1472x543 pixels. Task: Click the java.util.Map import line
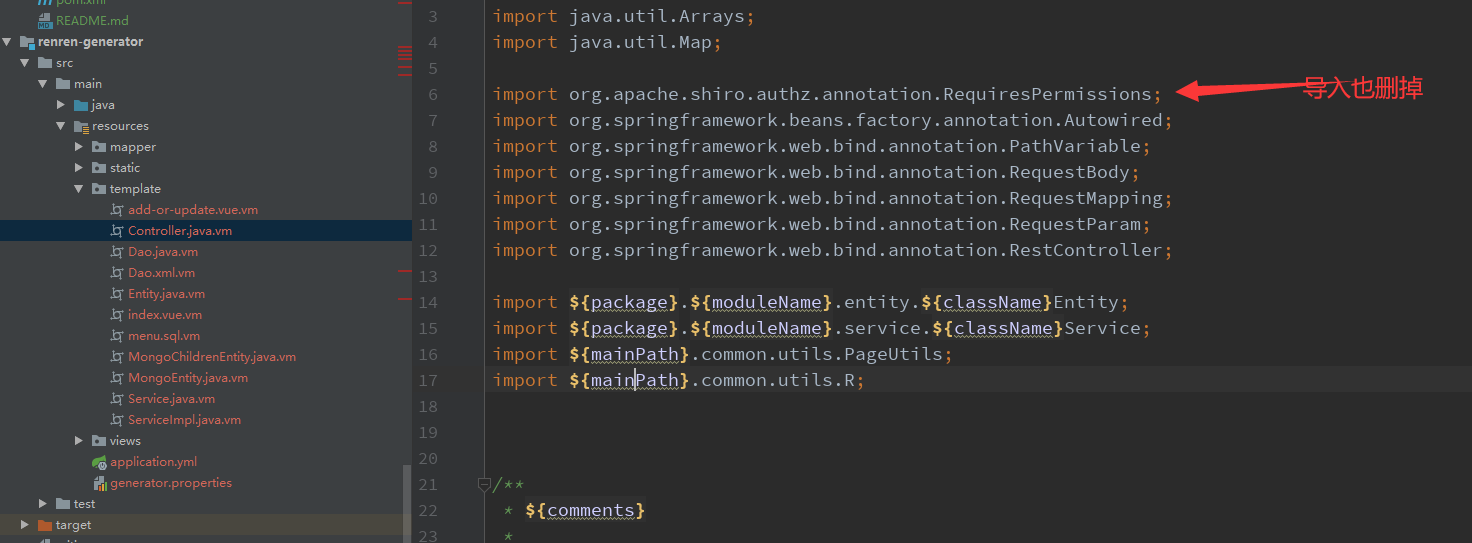[x=607, y=42]
